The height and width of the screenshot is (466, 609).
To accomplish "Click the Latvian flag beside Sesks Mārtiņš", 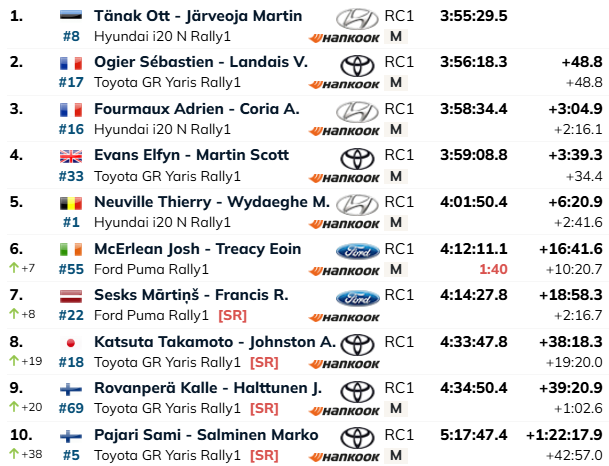I will 71,296.
